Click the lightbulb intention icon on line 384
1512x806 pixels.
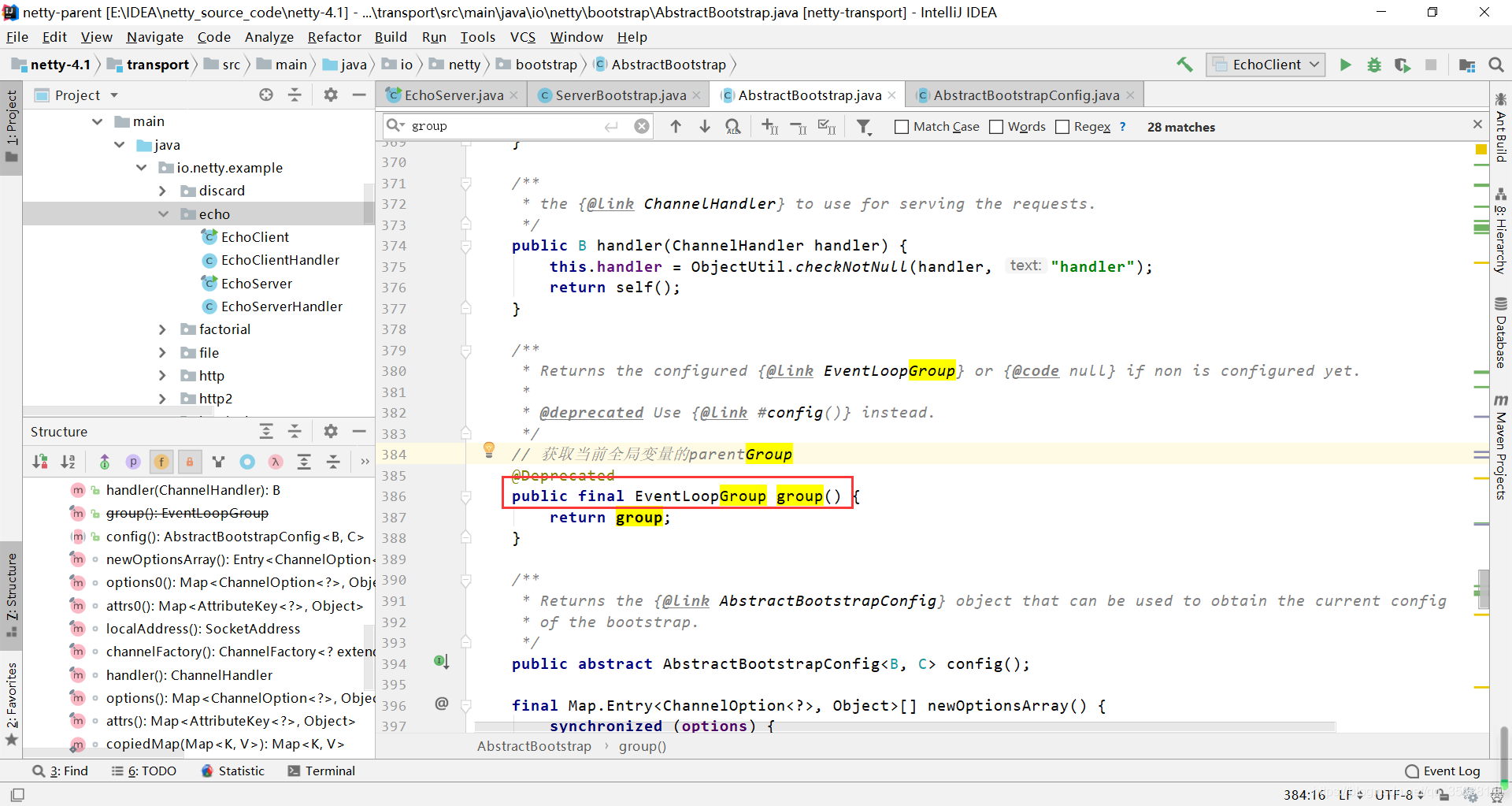[489, 450]
